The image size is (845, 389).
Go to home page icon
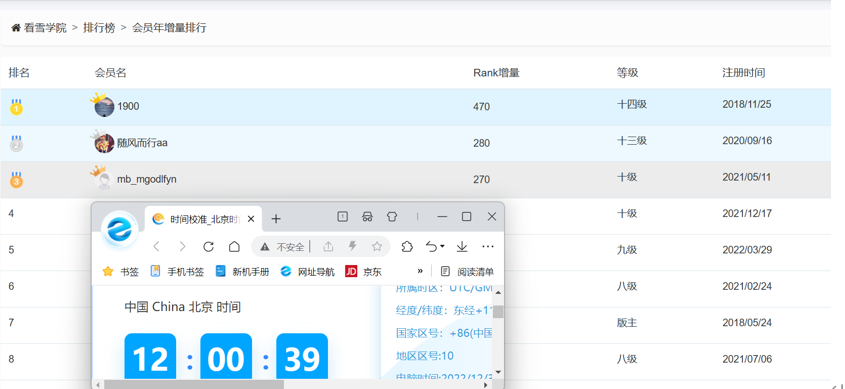pyautogui.click(x=234, y=247)
